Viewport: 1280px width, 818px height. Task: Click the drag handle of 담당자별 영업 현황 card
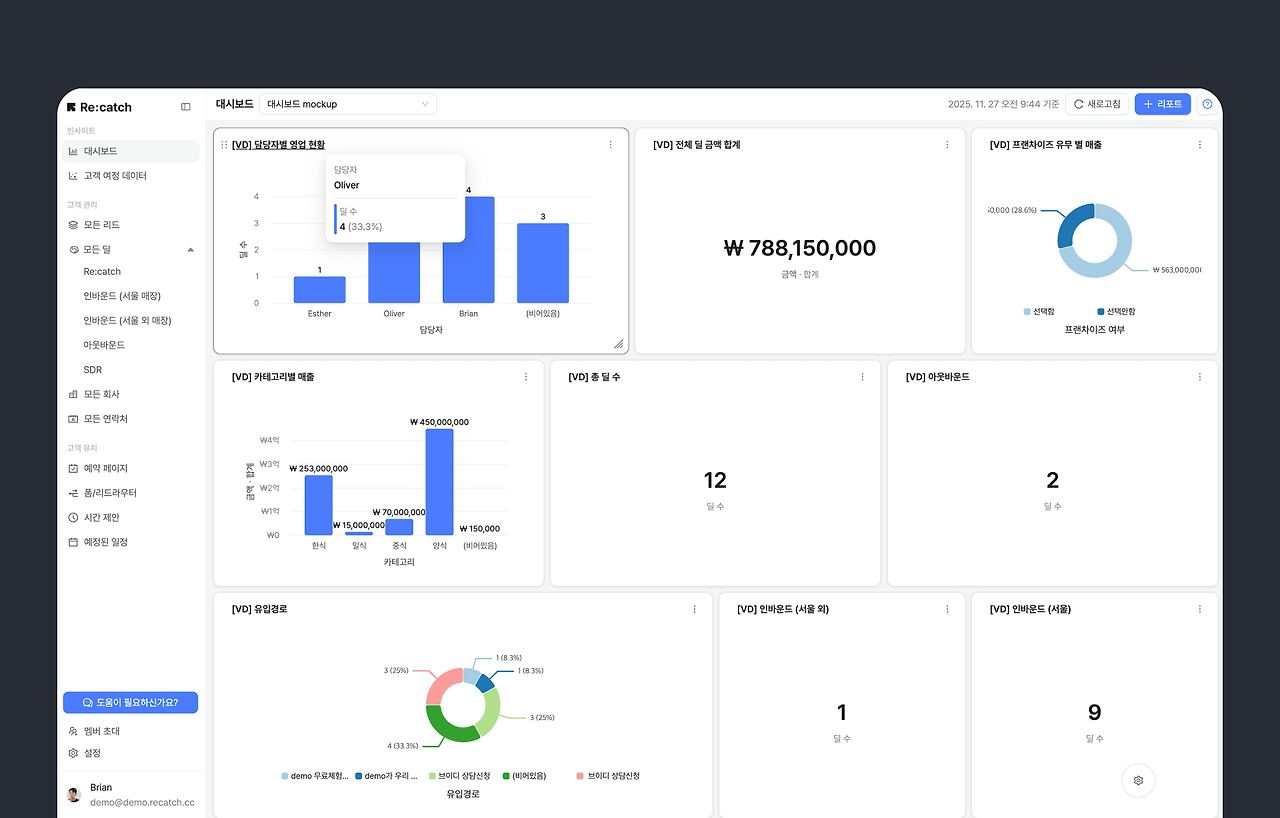coord(224,145)
